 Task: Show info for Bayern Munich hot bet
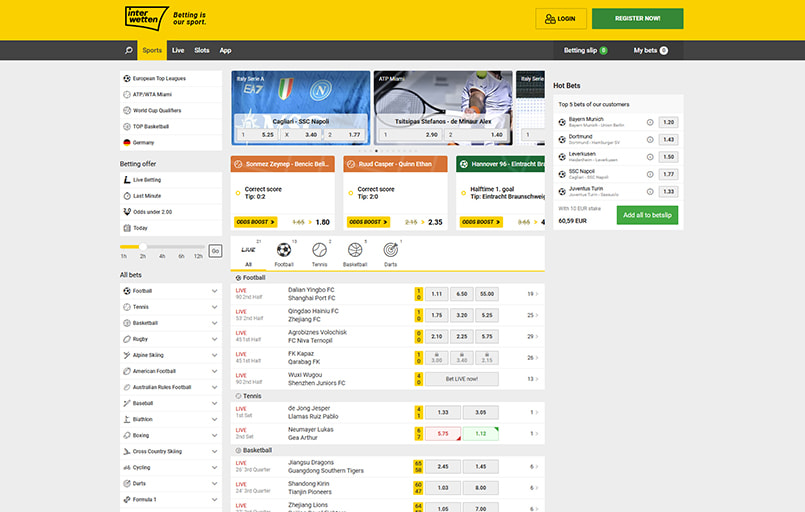pyautogui.click(x=650, y=122)
